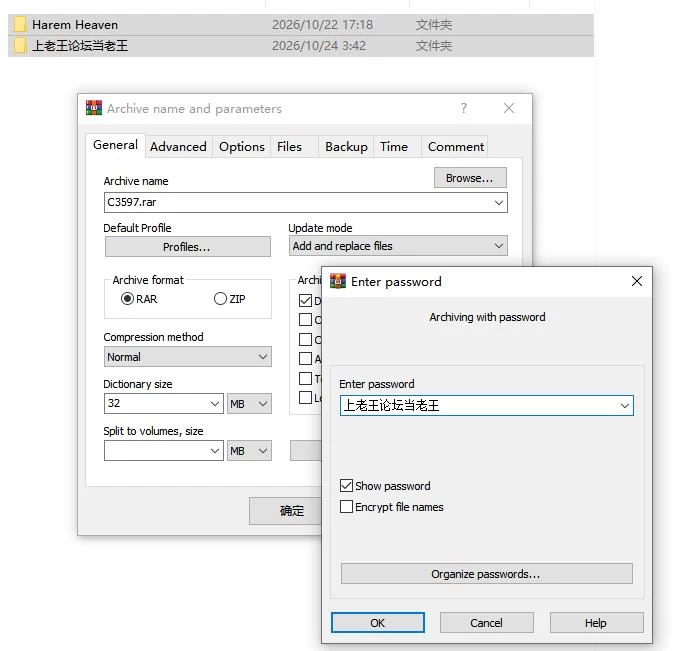Open the Comment tab
Screen dimensions: 676x651
click(456, 147)
